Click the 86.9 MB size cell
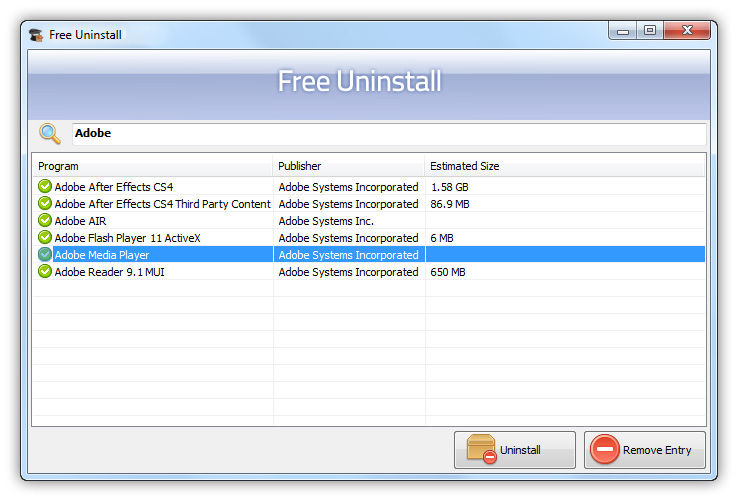The image size is (738, 501). pos(450,204)
